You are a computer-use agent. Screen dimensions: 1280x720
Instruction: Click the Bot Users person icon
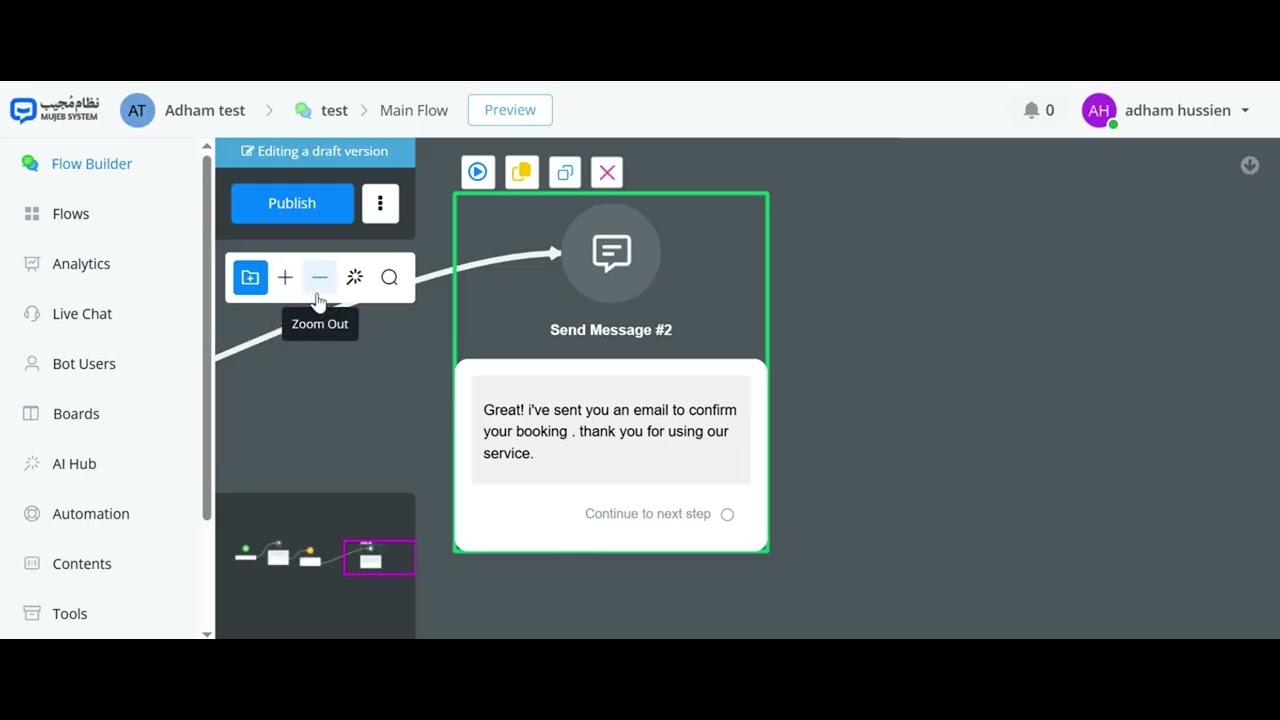coord(32,364)
